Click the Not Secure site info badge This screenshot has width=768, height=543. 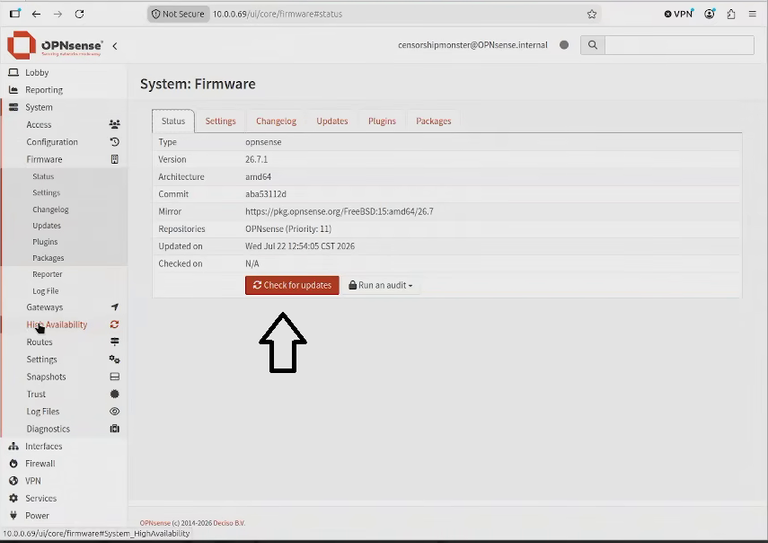[x=178, y=14]
